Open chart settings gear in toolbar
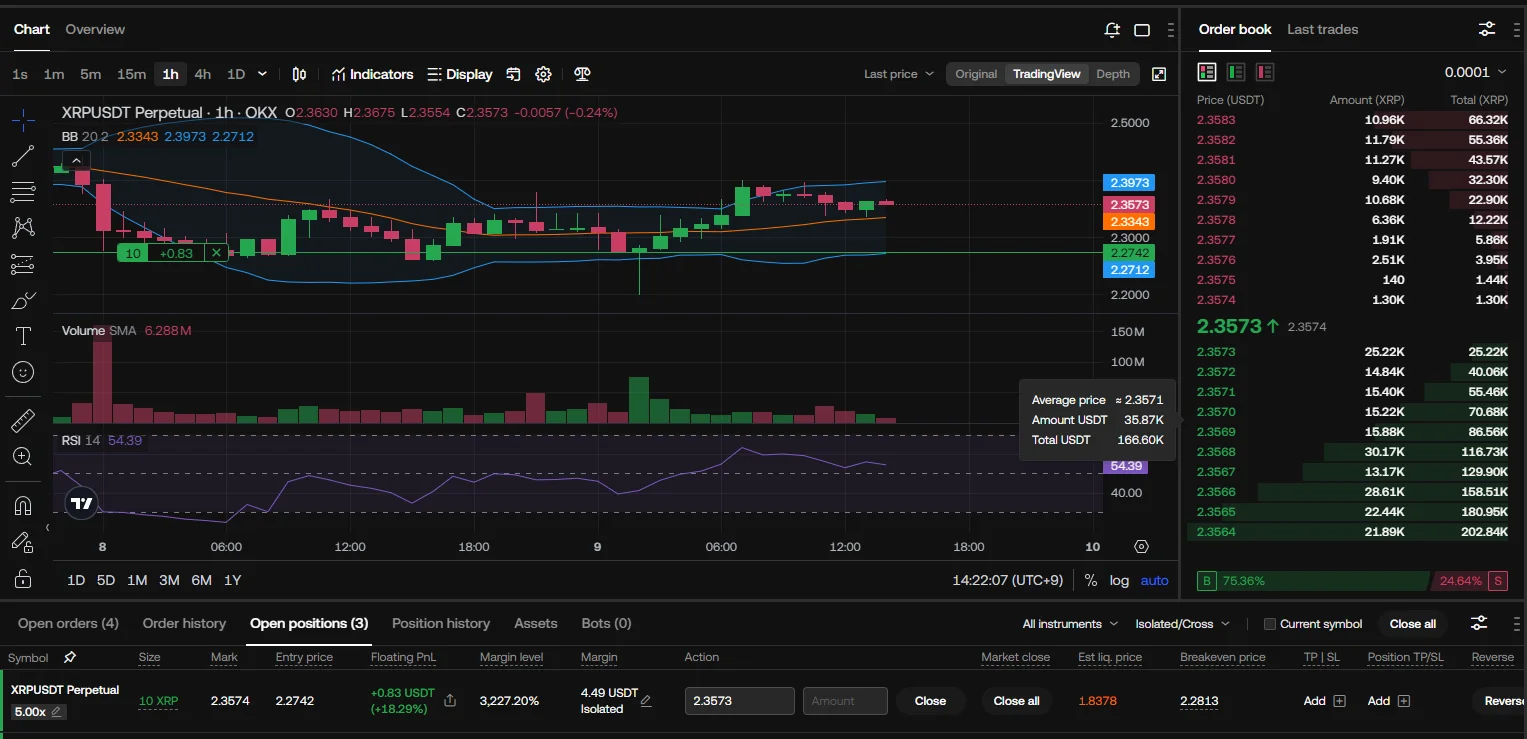Image resolution: width=1527 pixels, height=739 pixels. [x=543, y=74]
